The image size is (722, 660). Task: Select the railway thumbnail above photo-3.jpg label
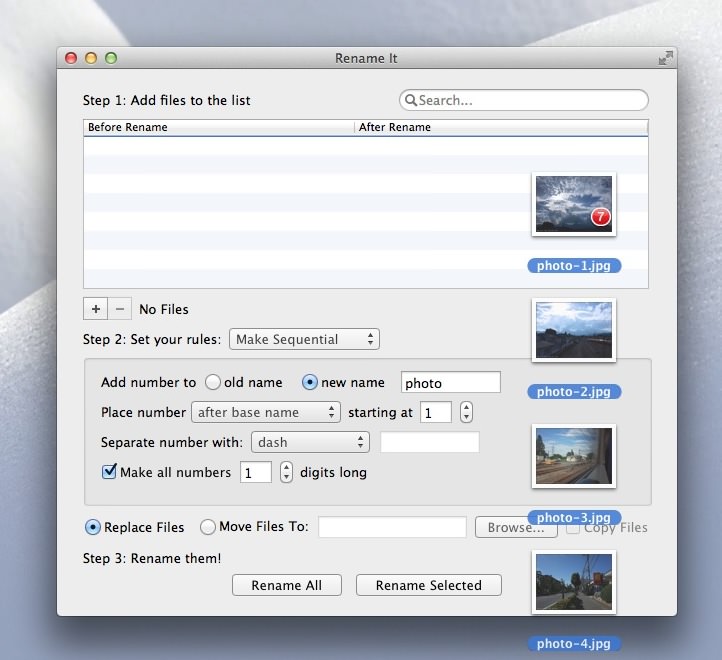coord(574,456)
